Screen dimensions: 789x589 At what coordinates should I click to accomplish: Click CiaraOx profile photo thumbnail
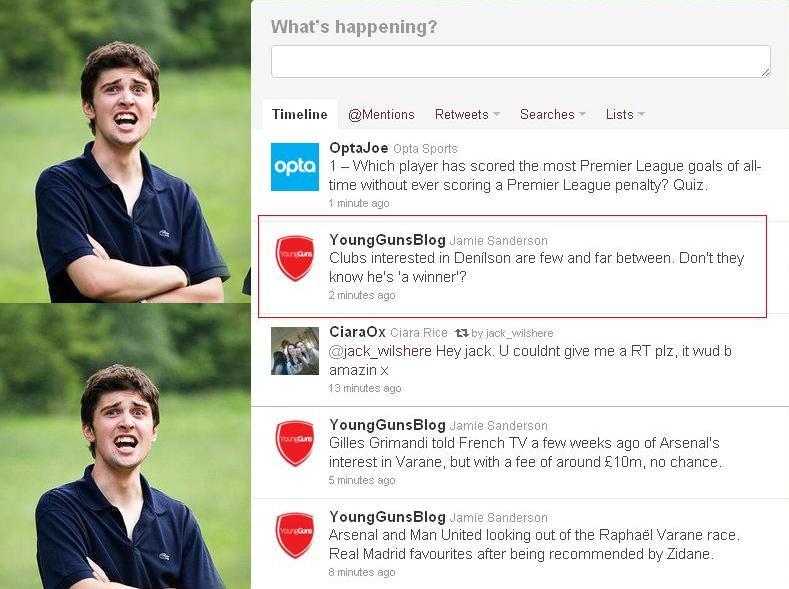pos(295,351)
